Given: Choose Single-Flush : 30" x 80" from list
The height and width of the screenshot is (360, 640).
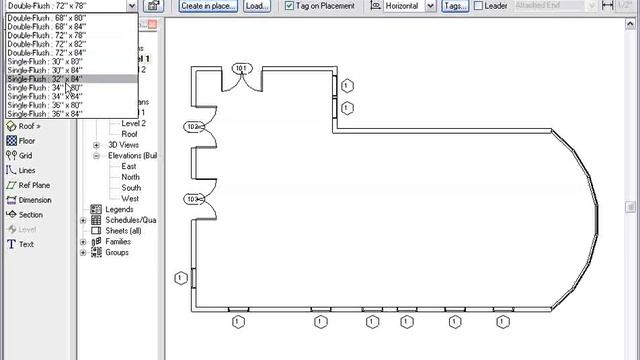Looking at the screenshot, I should coord(71,62).
